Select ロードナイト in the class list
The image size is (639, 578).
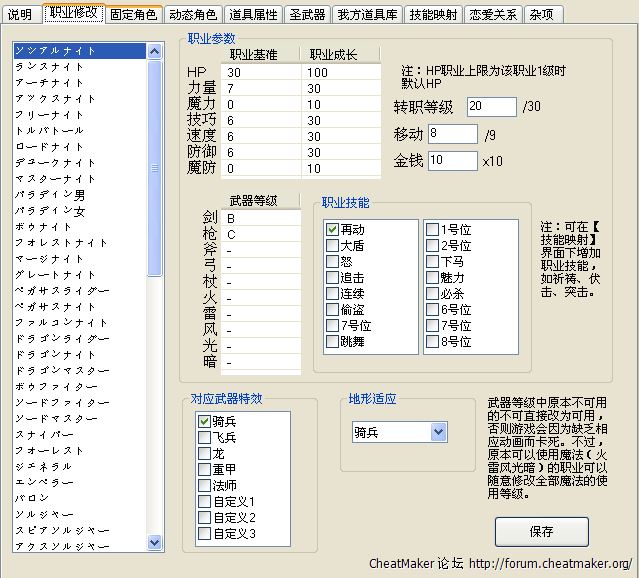point(50,146)
